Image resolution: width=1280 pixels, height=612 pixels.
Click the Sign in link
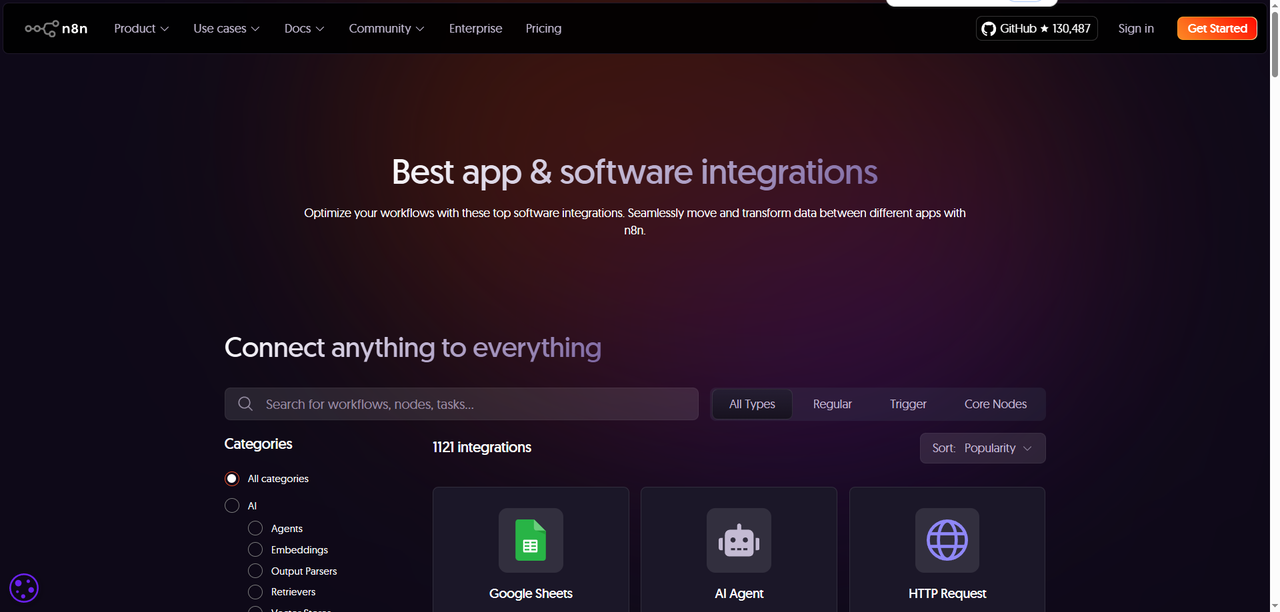tap(1136, 29)
